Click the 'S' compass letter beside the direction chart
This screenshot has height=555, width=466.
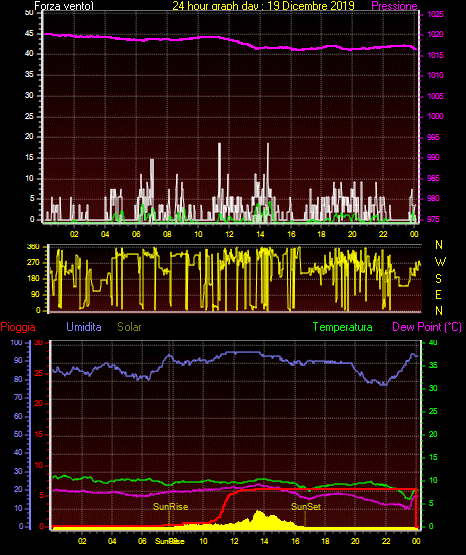point(438,279)
